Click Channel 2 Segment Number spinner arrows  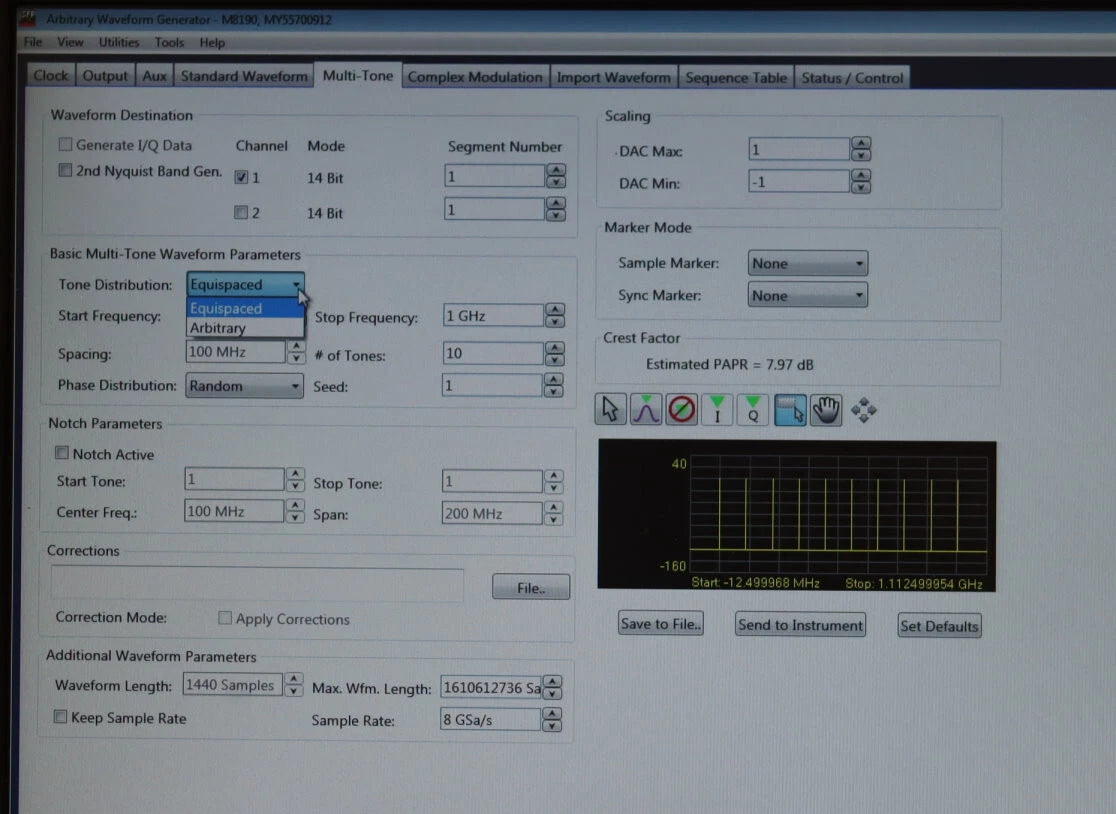(555, 209)
